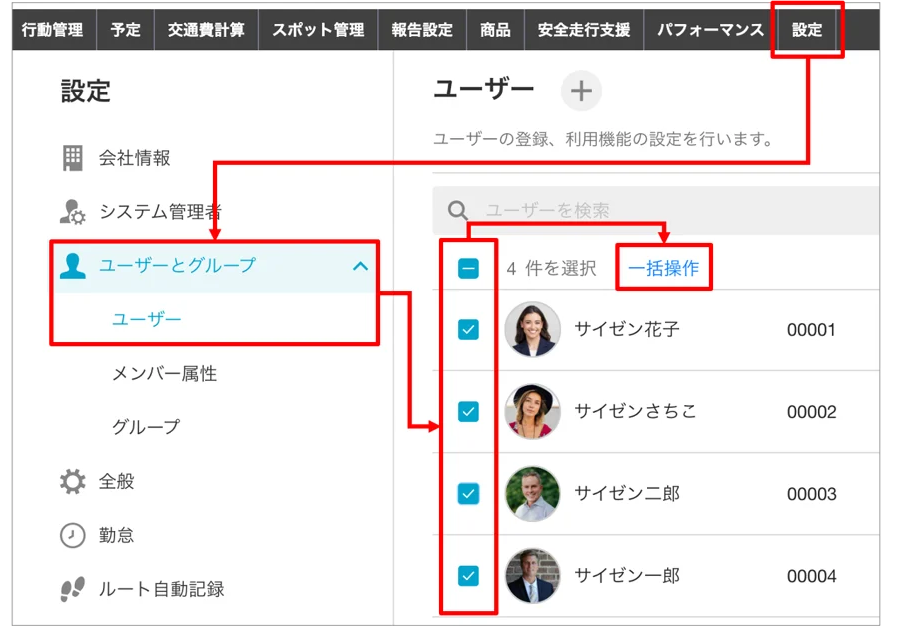Open システム管理者 settings
912x639 pixels.
pyautogui.click(x=160, y=212)
